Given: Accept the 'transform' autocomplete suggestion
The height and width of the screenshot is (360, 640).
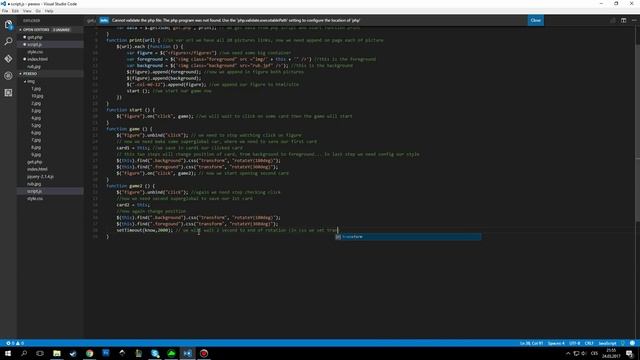Looking at the screenshot, I should (x=408, y=237).
